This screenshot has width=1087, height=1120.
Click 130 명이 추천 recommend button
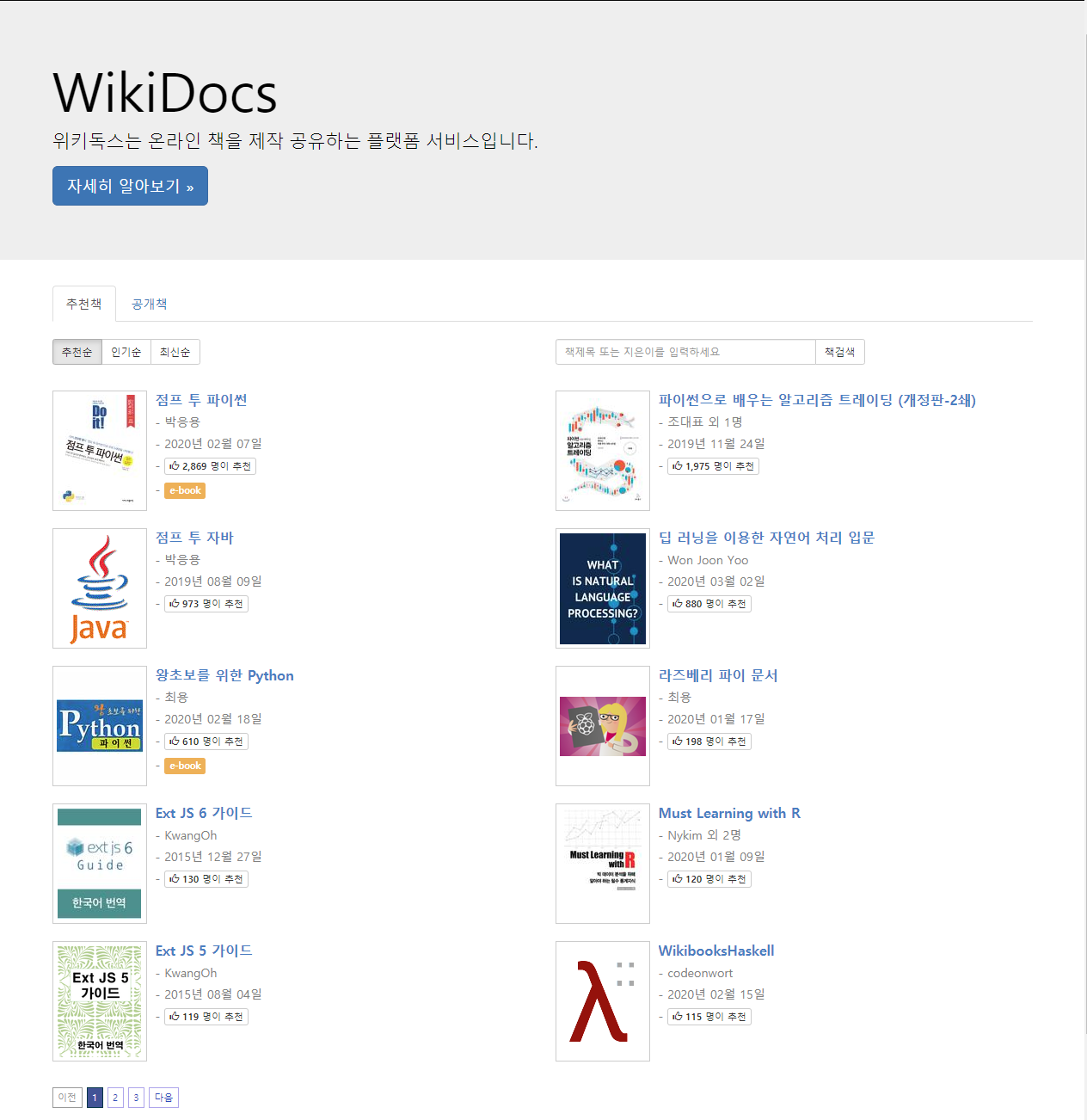pyautogui.click(x=206, y=879)
